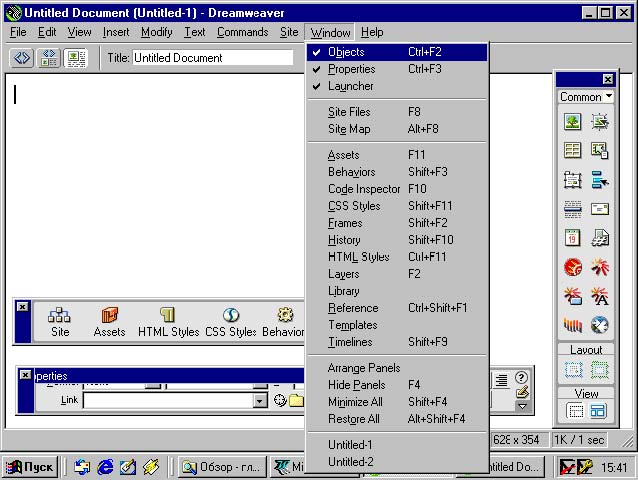
Task: Switch to Layout View icon
Action: tap(598, 411)
